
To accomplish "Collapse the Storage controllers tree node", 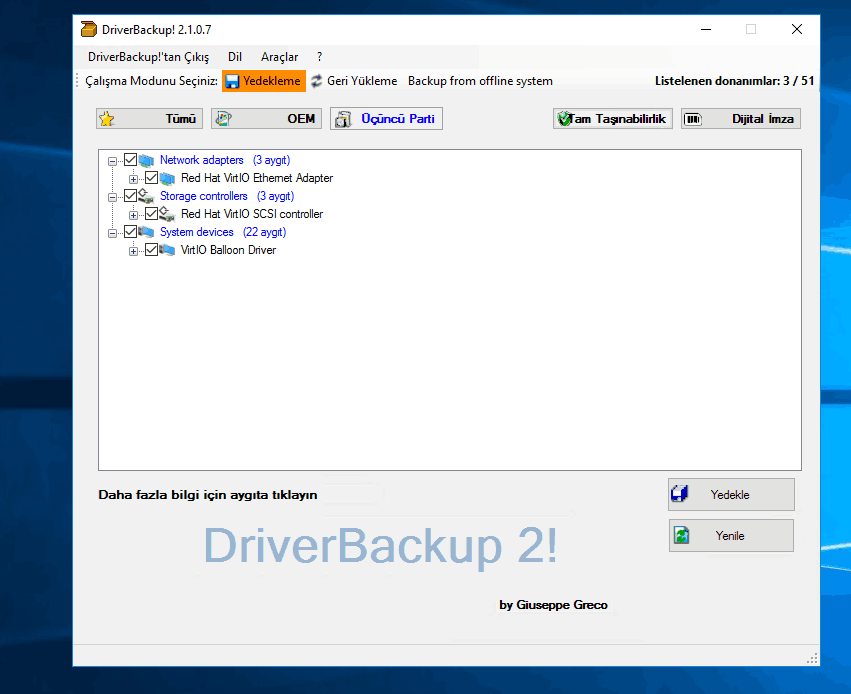I will click(112, 197).
